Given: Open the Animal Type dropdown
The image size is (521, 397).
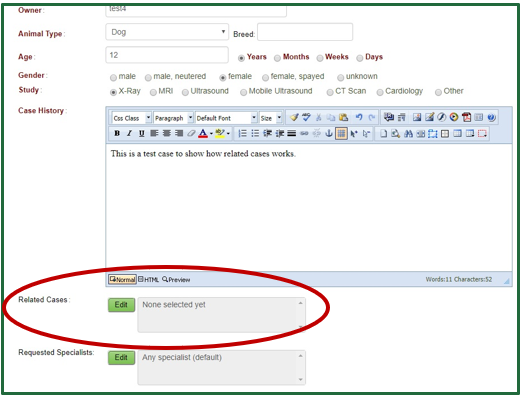Looking at the screenshot, I should 167,32.
